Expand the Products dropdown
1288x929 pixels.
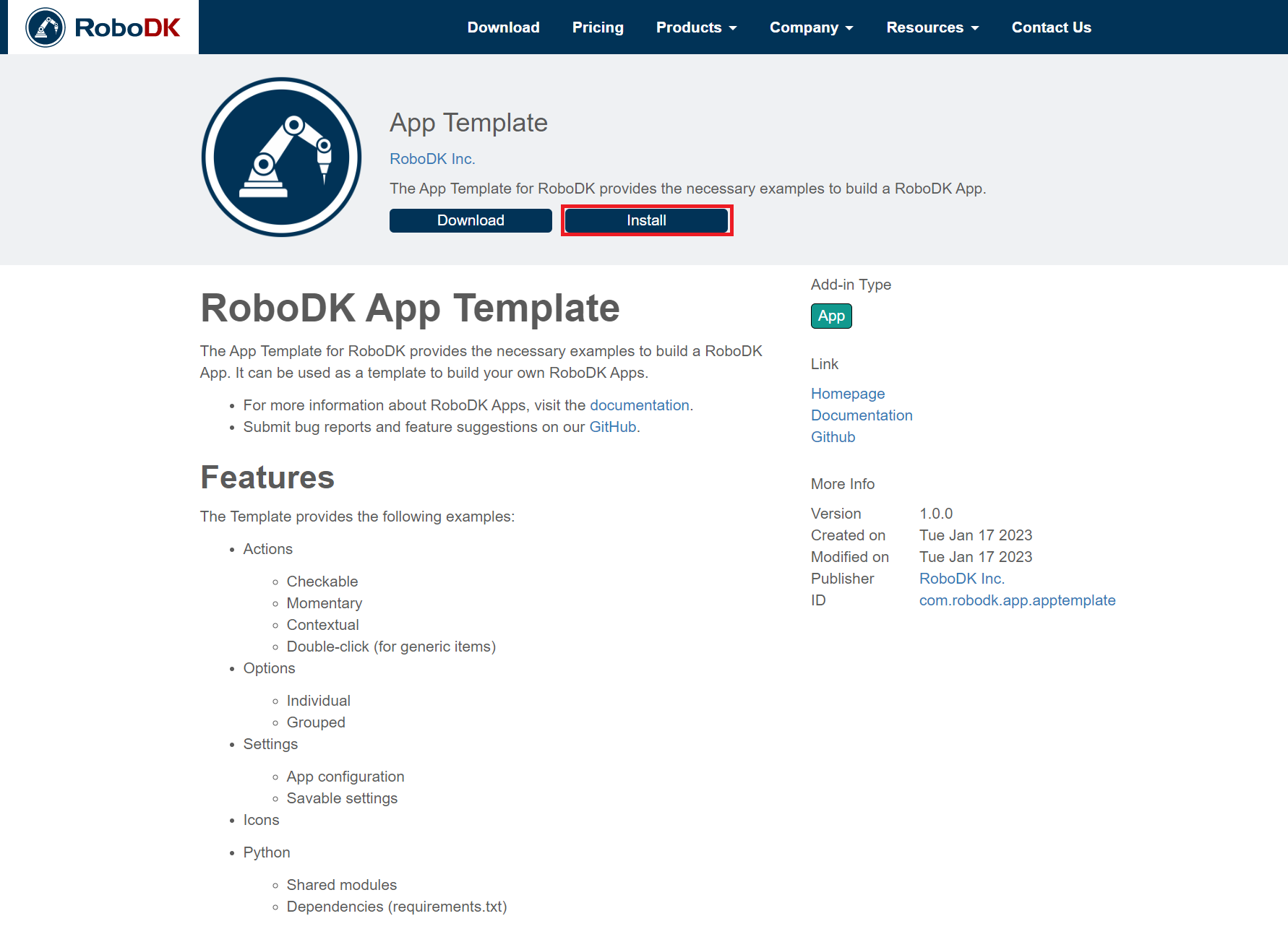point(695,27)
